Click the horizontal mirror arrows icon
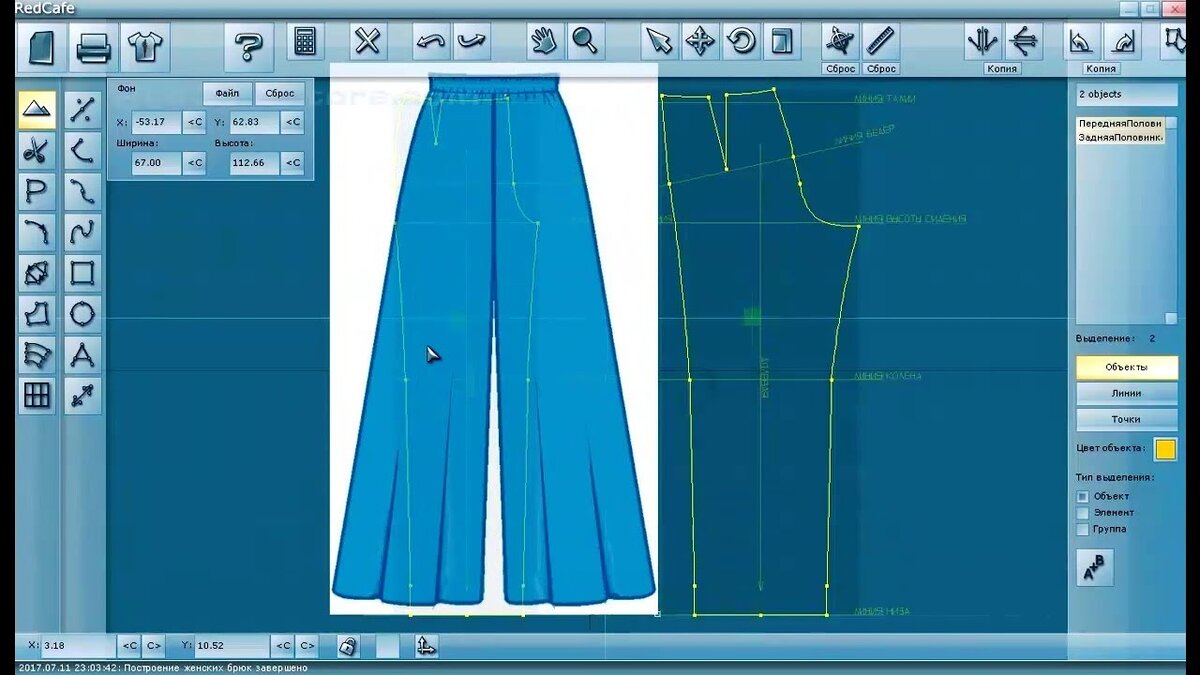The width and height of the screenshot is (1200, 675). [1023, 42]
